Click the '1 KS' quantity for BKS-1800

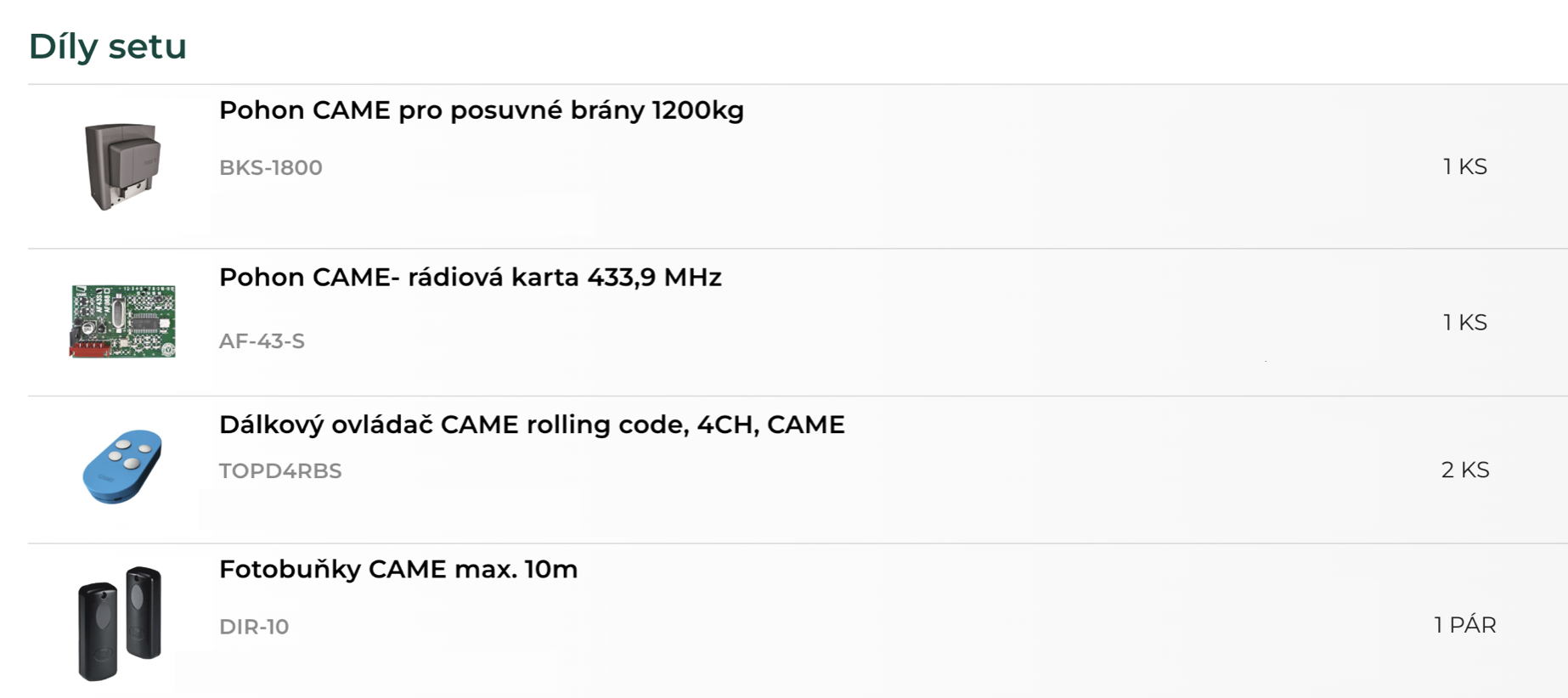click(1464, 166)
